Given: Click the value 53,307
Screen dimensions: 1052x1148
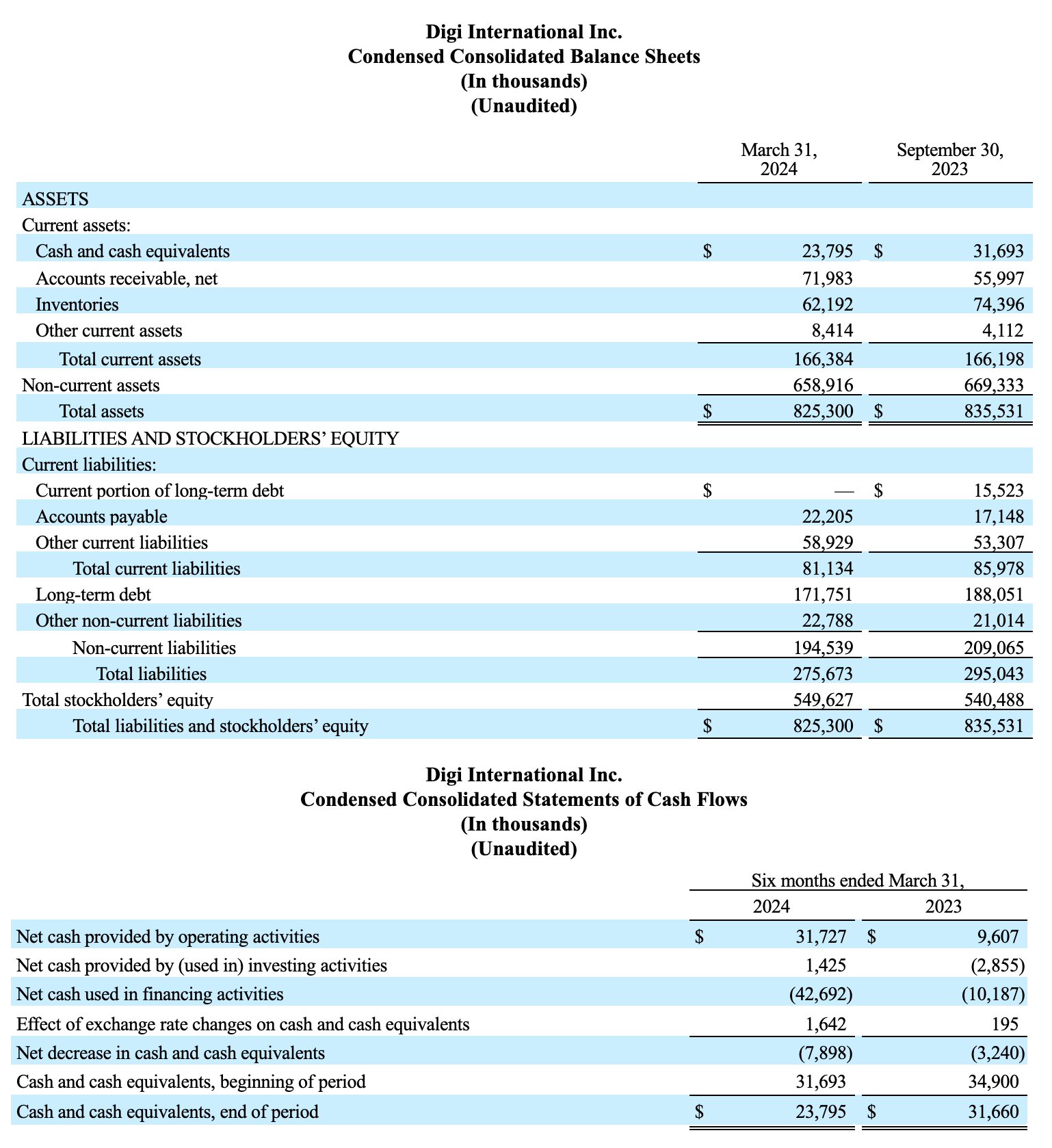Looking at the screenshot, I should click(x=999, y=543).
